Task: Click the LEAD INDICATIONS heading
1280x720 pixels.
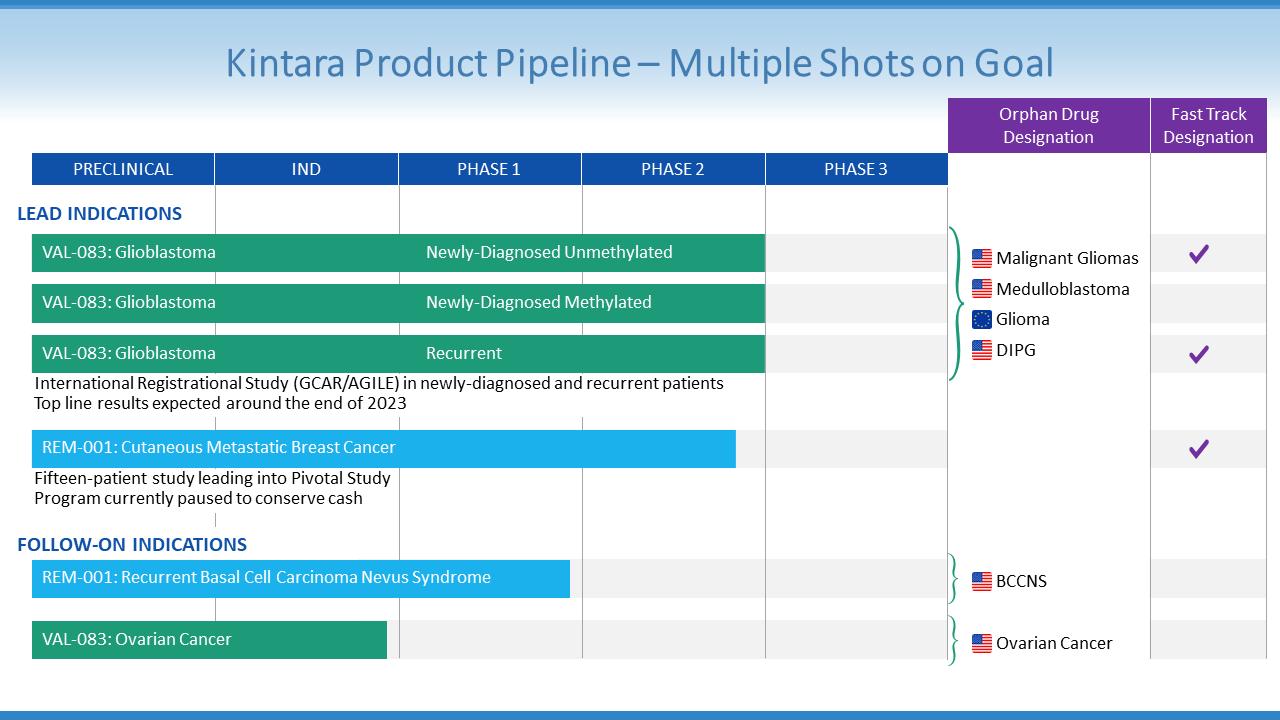Action: [100, 213]
